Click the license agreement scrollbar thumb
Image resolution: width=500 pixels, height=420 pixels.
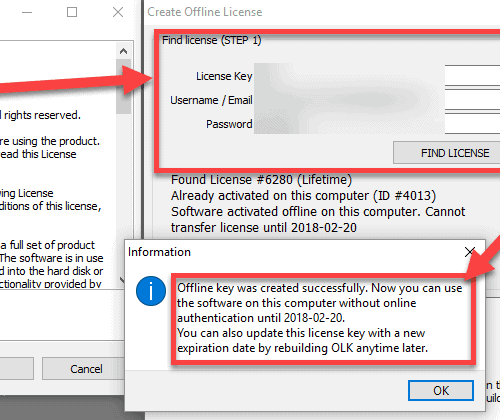click(123, 87)
